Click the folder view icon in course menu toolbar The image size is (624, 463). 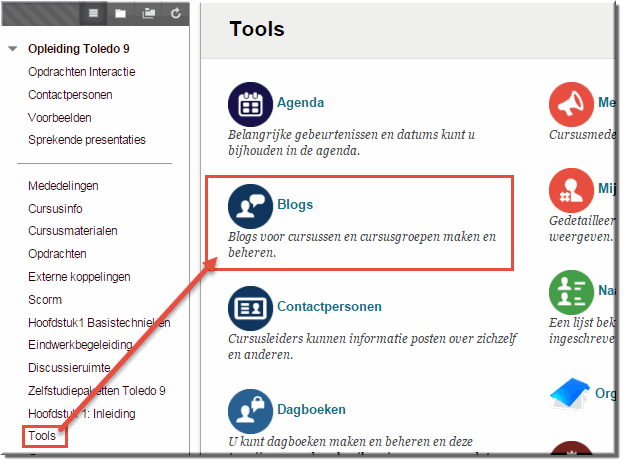pos(121,13)
